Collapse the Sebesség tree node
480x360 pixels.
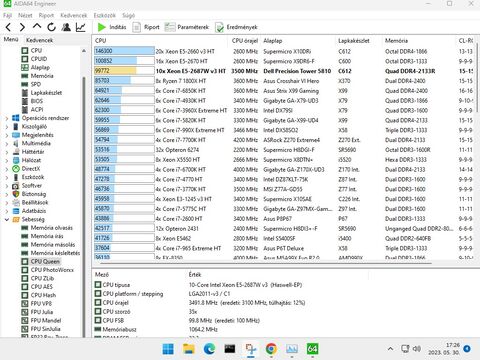[7, 219]
